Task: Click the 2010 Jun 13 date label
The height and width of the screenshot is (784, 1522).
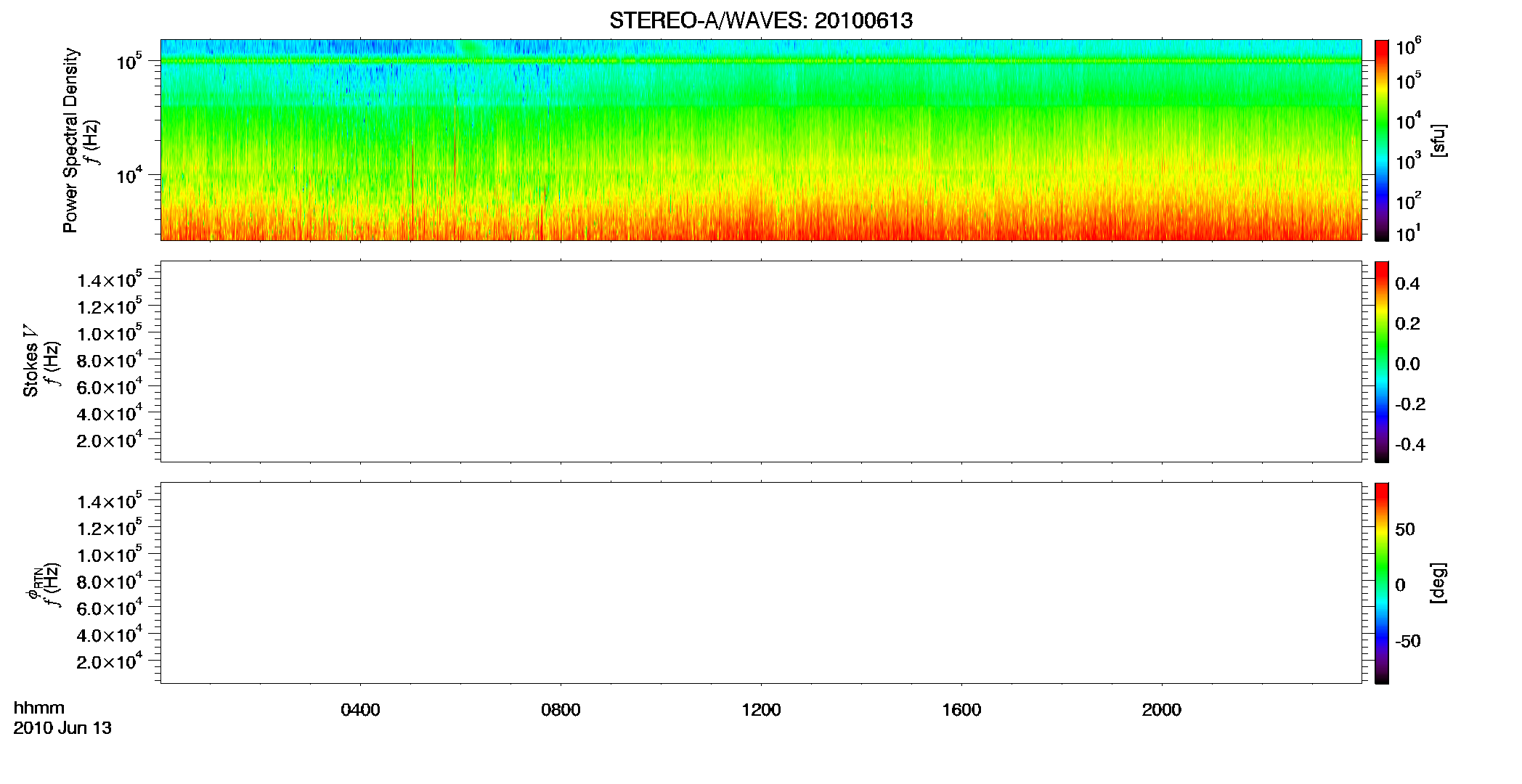Action: [x=62, y=728]
